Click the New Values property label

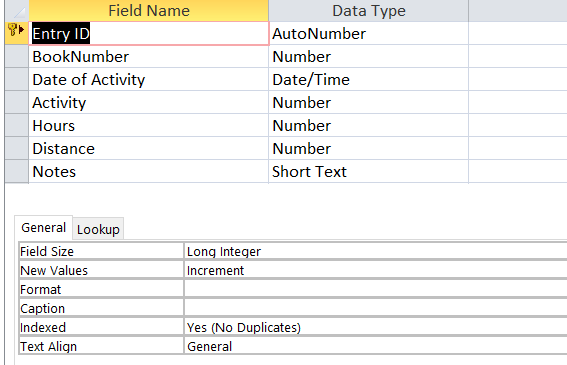[101, 271]
